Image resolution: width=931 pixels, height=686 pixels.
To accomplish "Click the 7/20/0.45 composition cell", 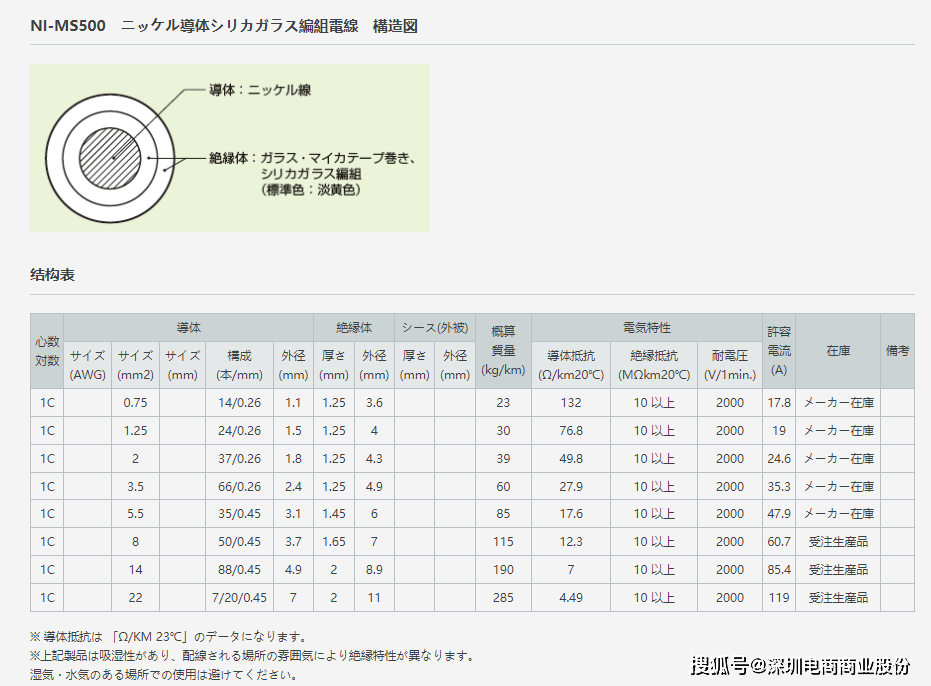I will pyautogui.click(x=239, y=598).
